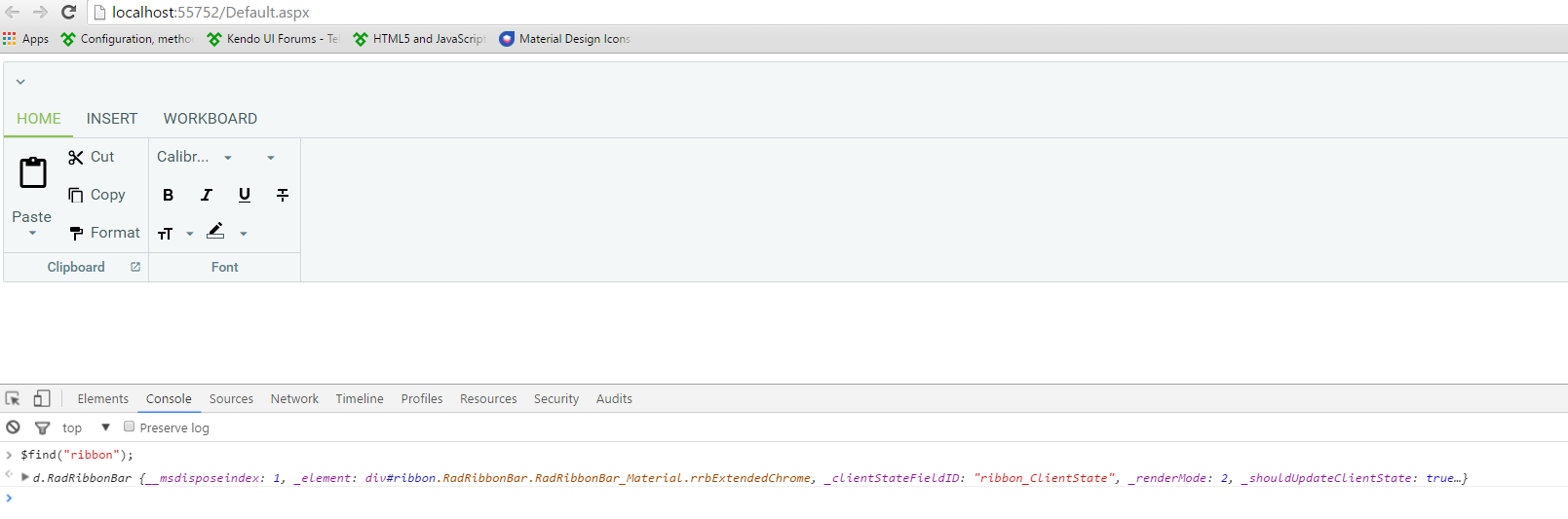1568x519 pixels.
Task: Activate the inspect element picker
Action: pos(13,398)
